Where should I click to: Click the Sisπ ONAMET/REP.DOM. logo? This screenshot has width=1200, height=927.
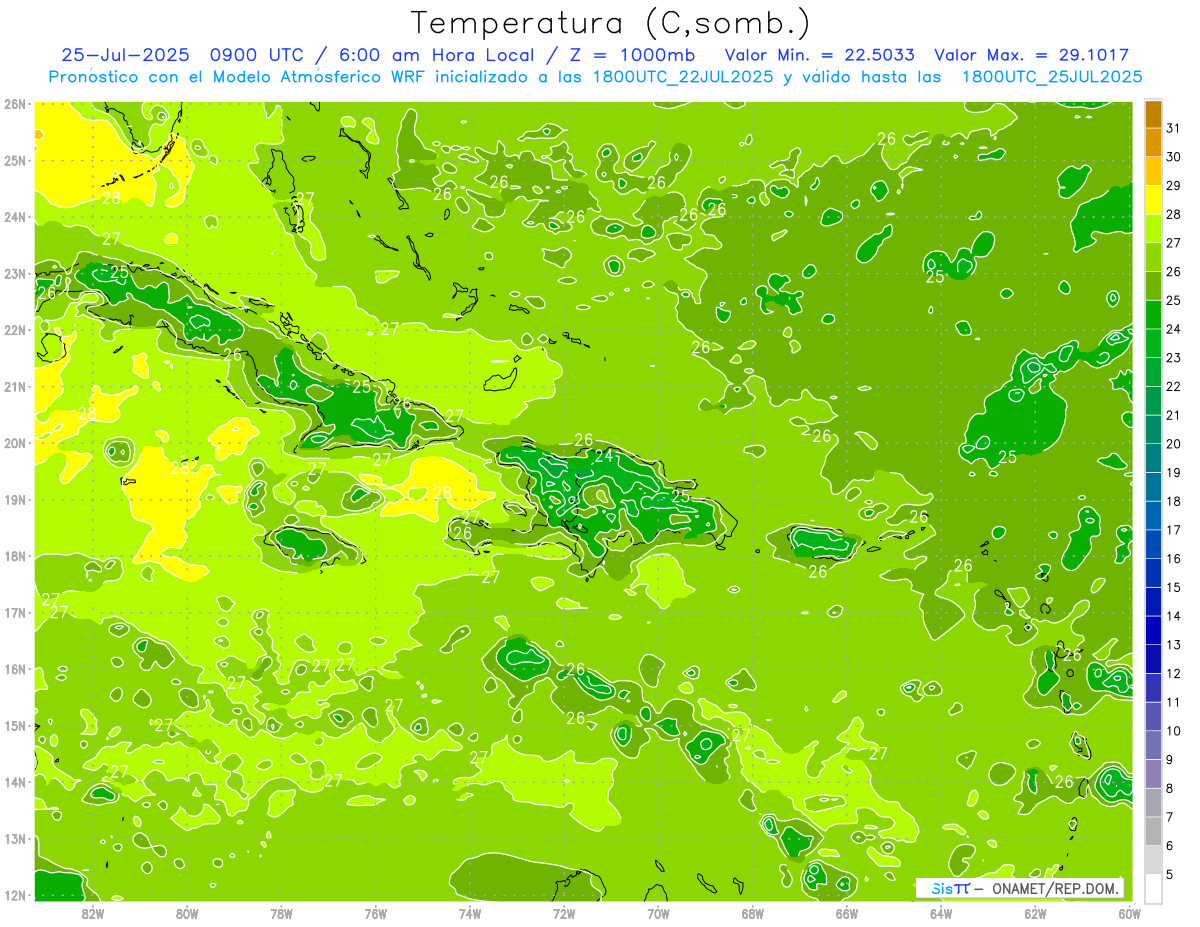1020,888
